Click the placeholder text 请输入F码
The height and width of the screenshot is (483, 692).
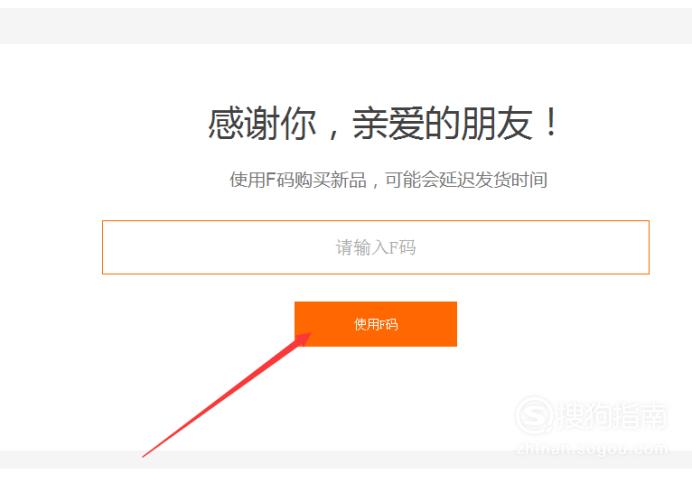(x=376, y=247)
